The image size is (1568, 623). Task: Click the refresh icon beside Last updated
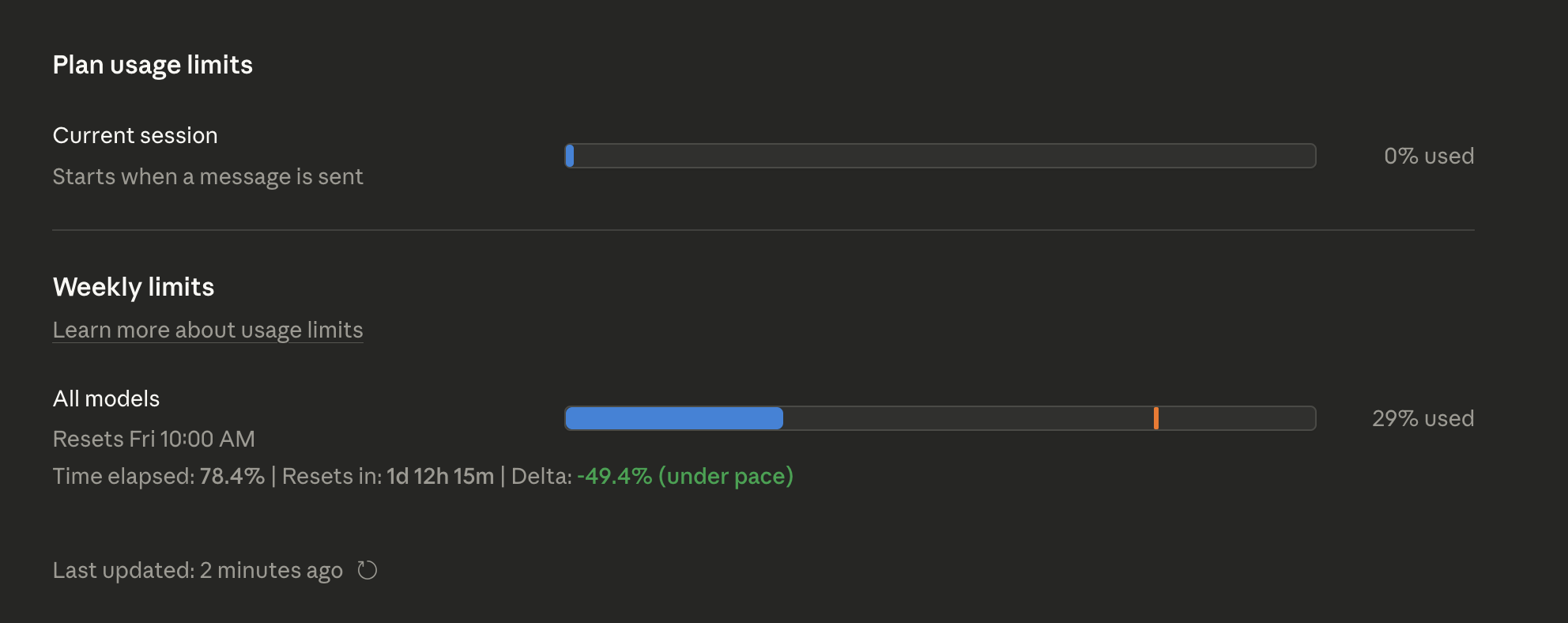[366, 570]
